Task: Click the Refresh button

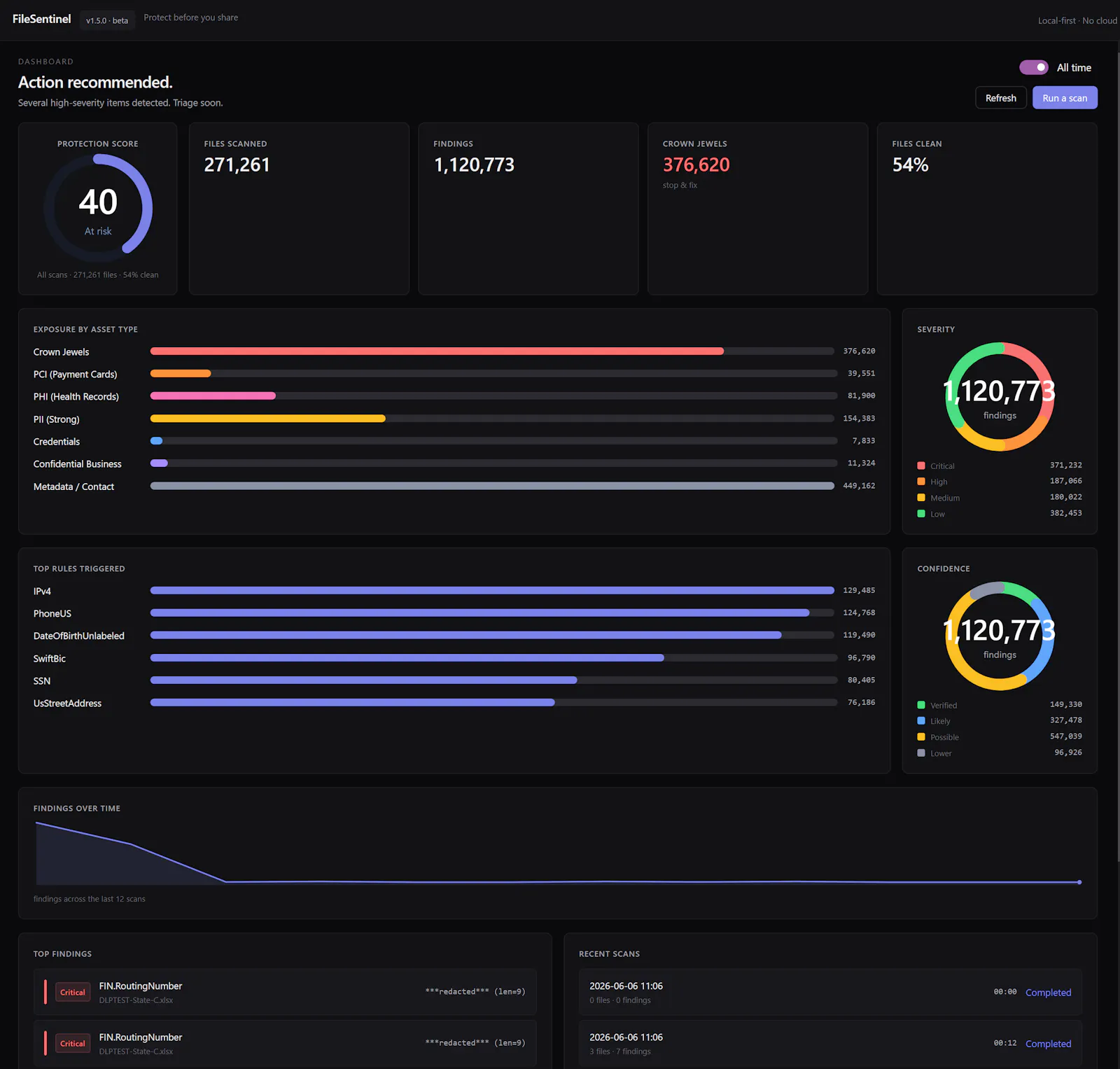Action: pyautogui.click(x=1000, y=98)
